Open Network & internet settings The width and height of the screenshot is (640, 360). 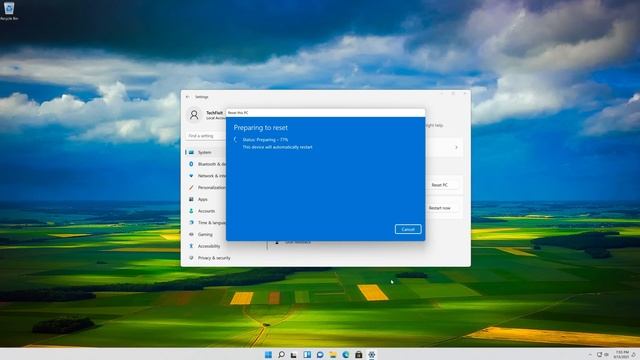coord(207,176)
